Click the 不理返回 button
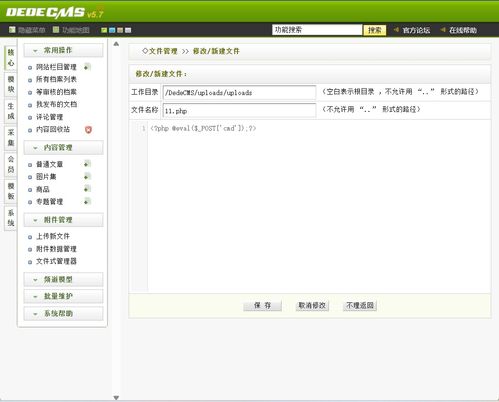Image resolution: width=499 pixels, height=402 pixels. click(360, 305)
